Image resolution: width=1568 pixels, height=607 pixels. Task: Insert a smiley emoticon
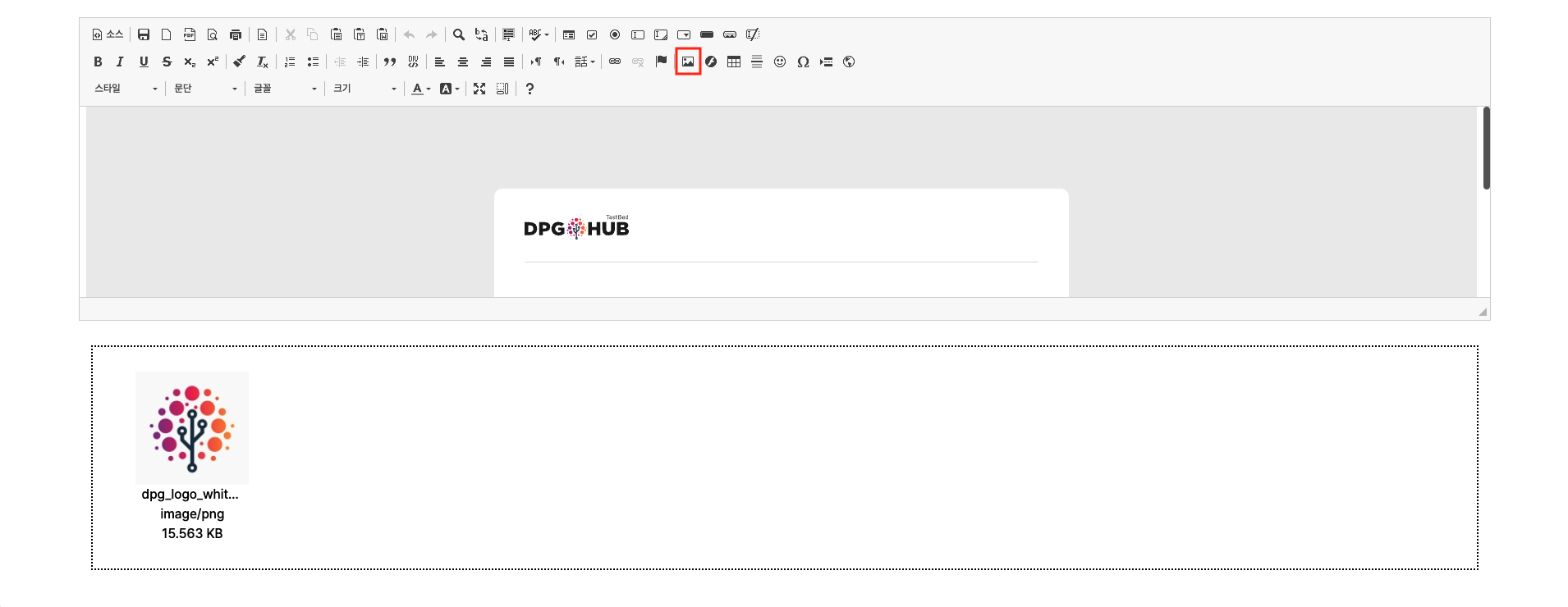click(780, 62)
